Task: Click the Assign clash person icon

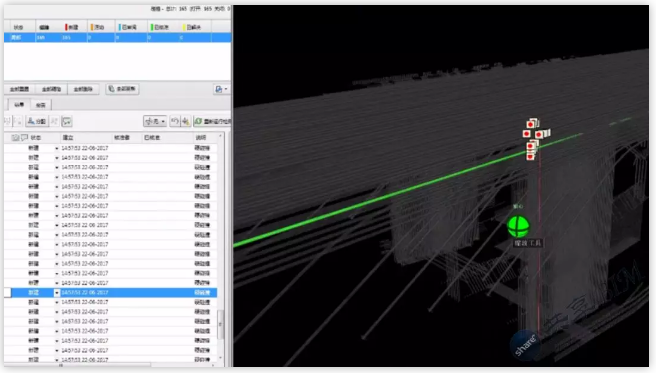Action: pyautogui.click(x=36, y=121)
